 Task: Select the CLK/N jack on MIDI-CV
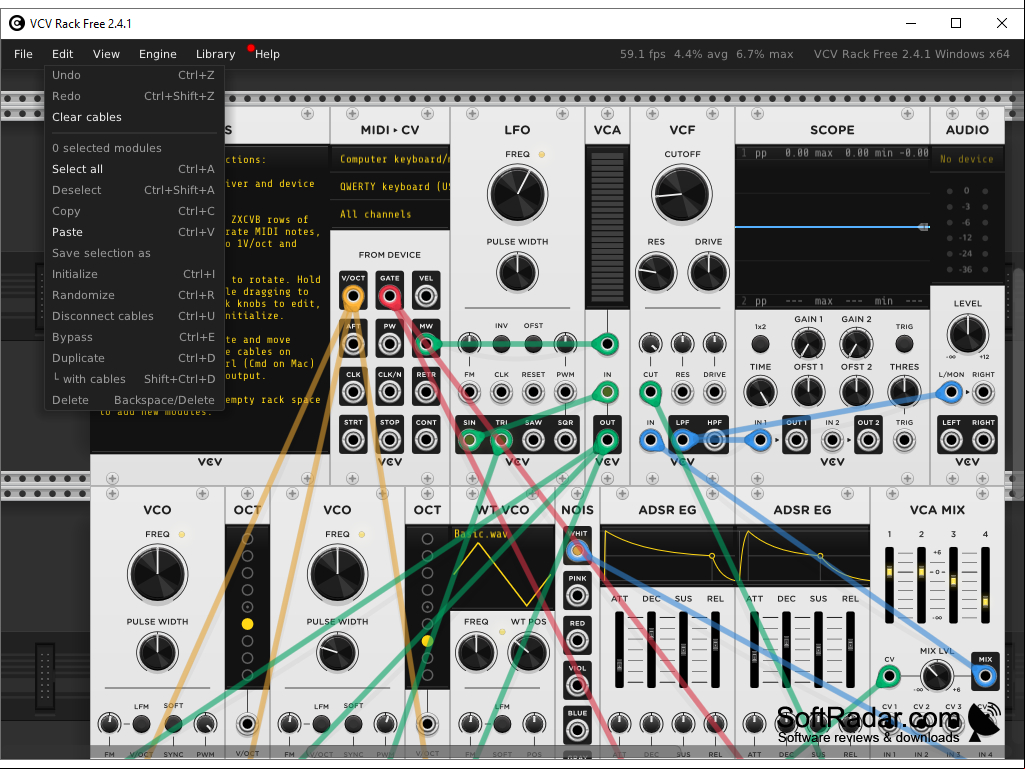(390, 392)
